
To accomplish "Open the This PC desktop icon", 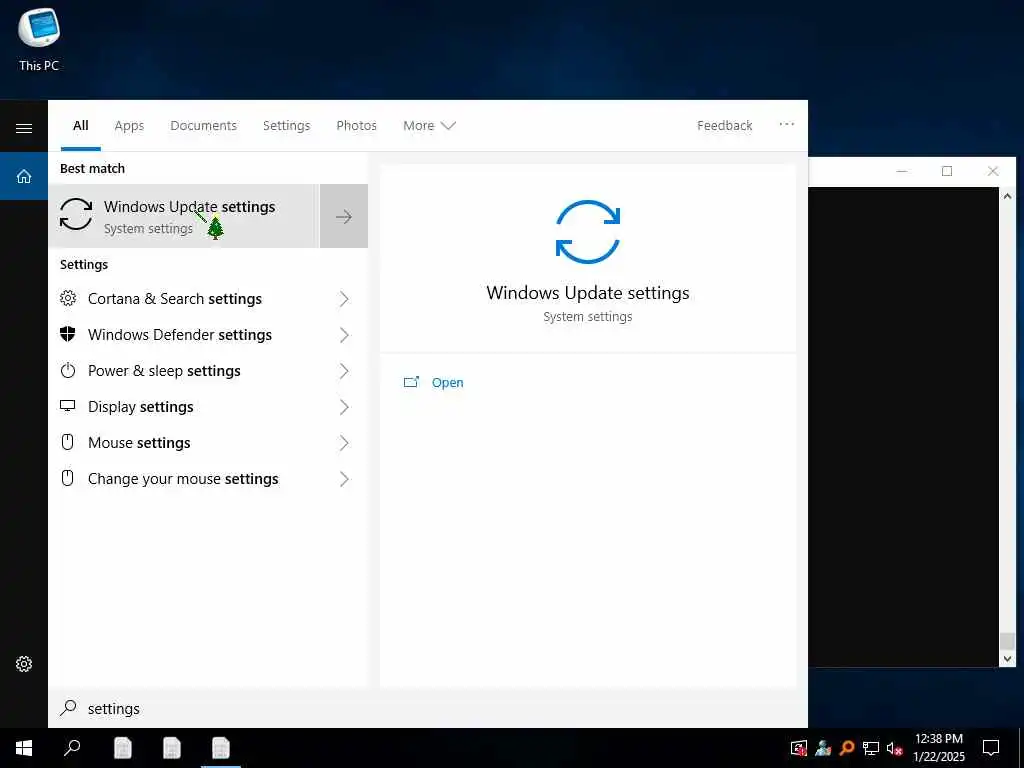I will coord(39,39).
